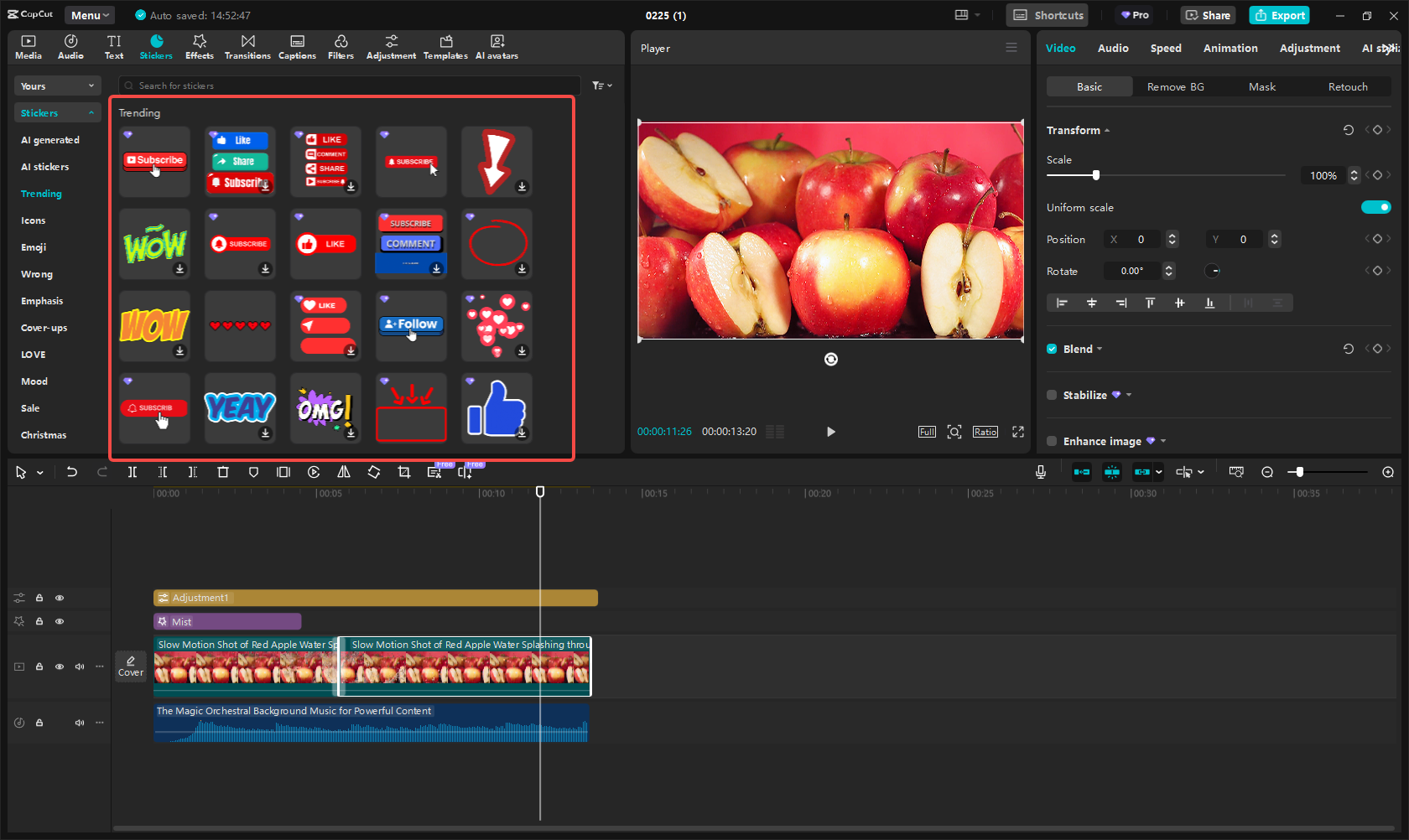The image size is (1409, 840).
Task: Click the Mirror icon to flip the clip
Action: pos(343,472)
